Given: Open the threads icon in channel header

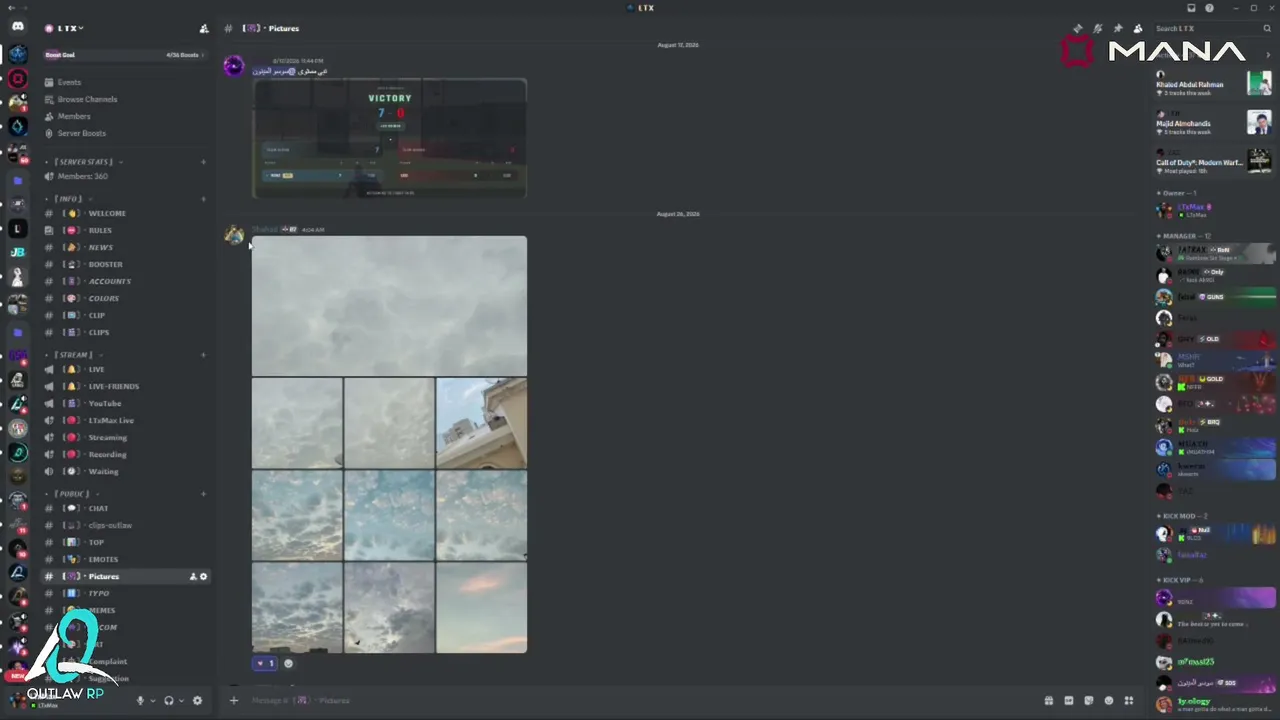Looking at the screenshot, I should point(1077,28).
